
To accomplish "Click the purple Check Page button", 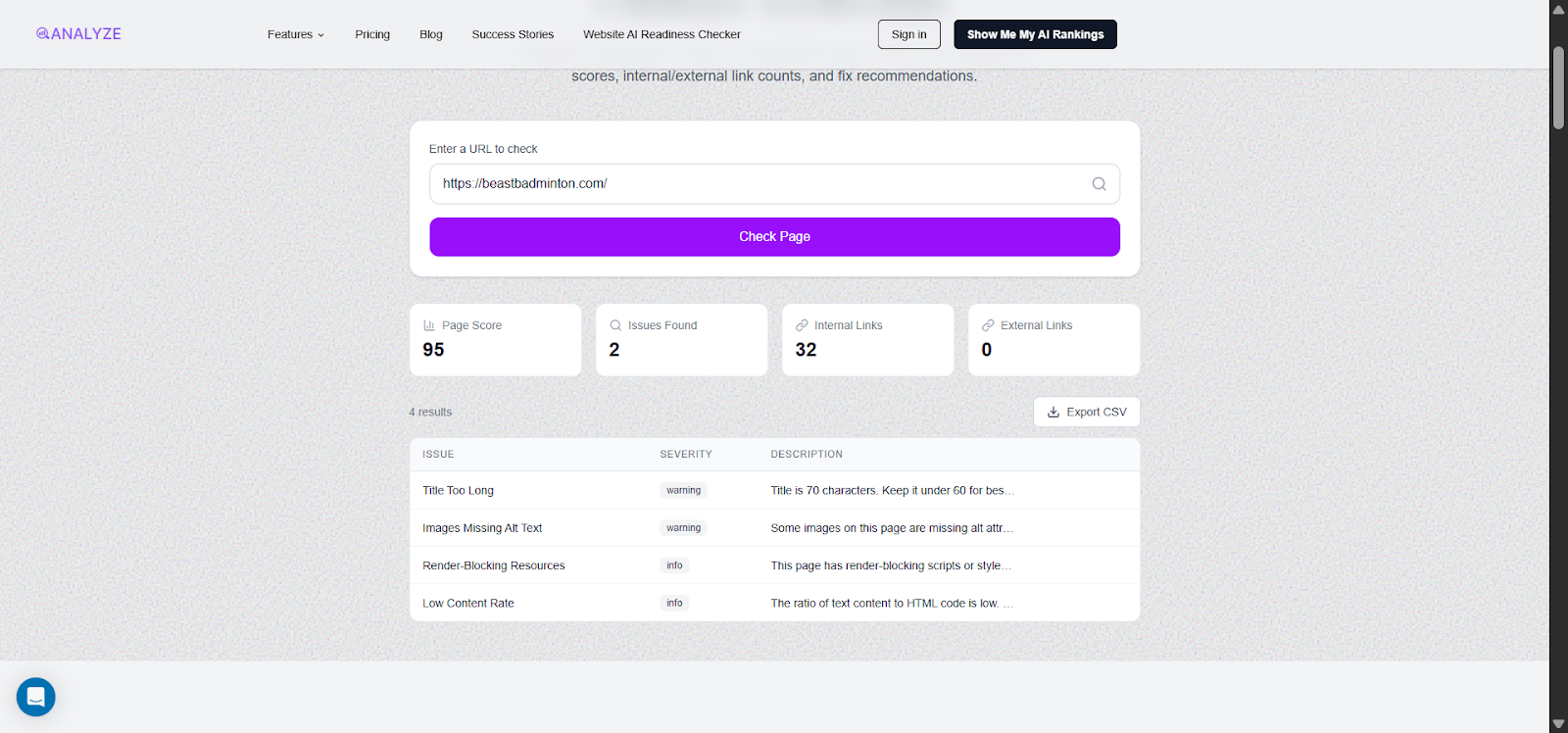I will pyautogui.click(x=774, y=237).
